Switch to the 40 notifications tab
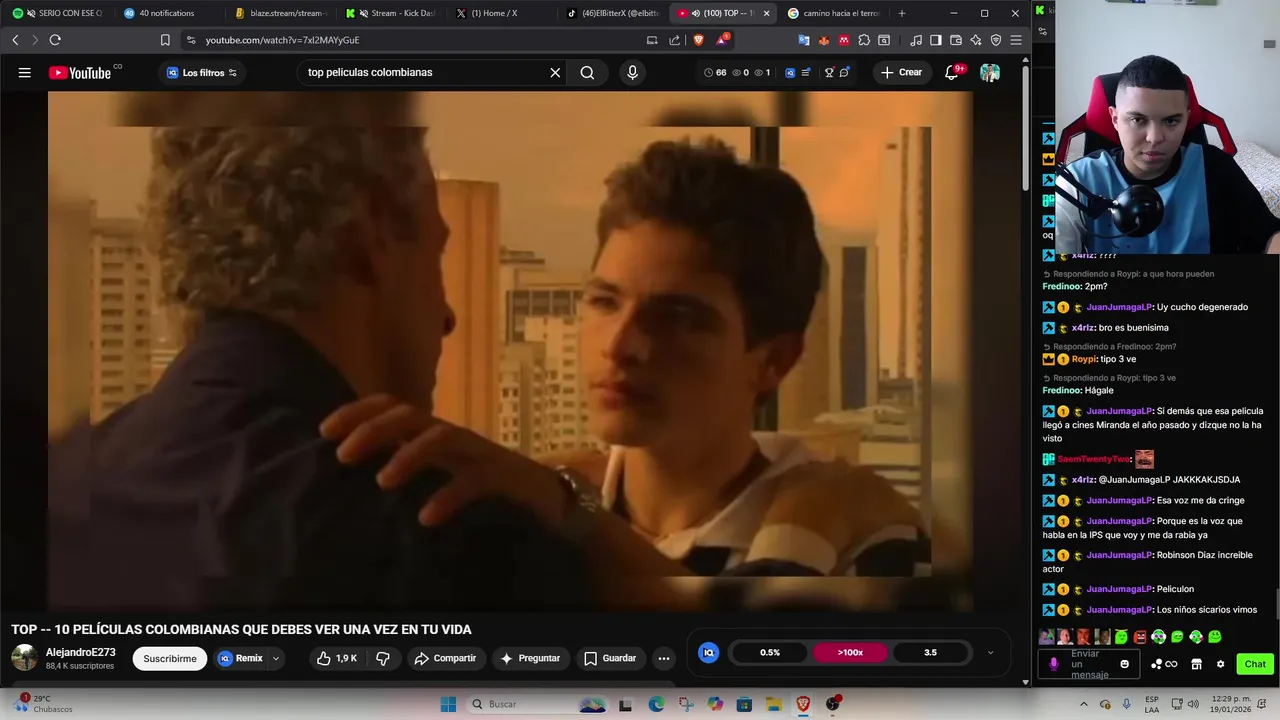1280x720 pixels. click(165, 13)
